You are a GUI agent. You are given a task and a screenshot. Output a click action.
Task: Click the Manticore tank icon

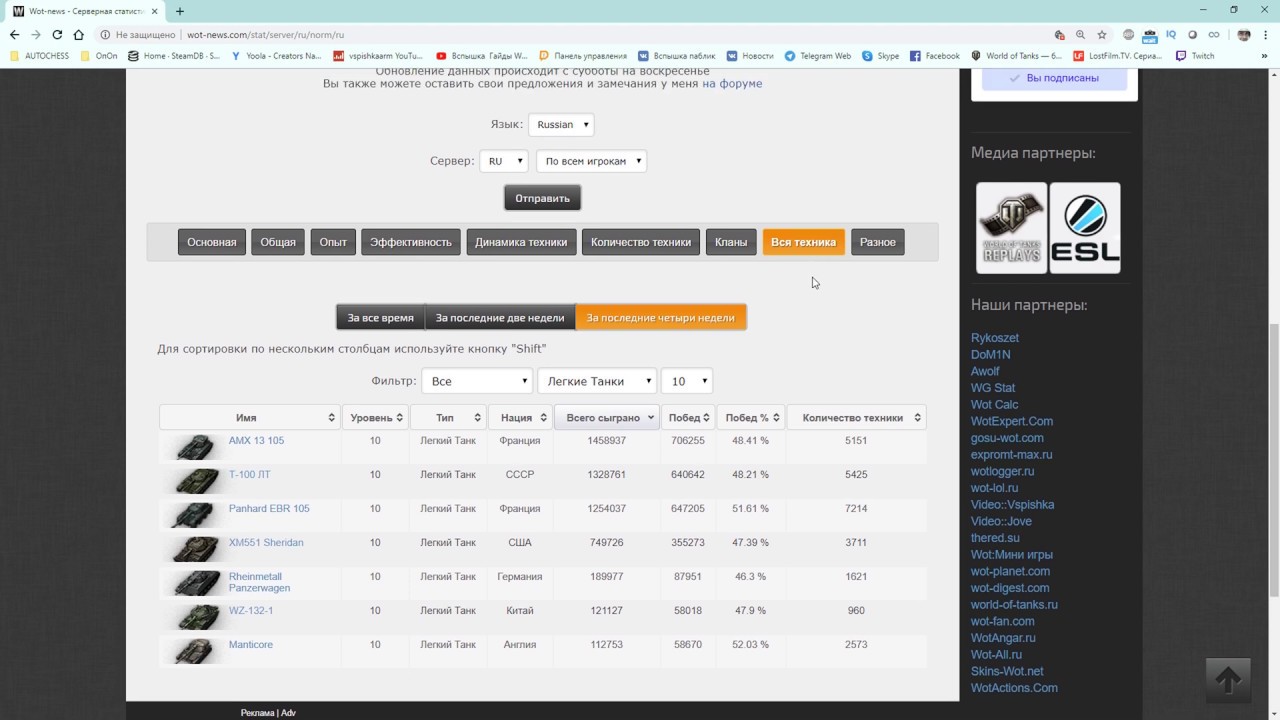(x=195, y=650)
